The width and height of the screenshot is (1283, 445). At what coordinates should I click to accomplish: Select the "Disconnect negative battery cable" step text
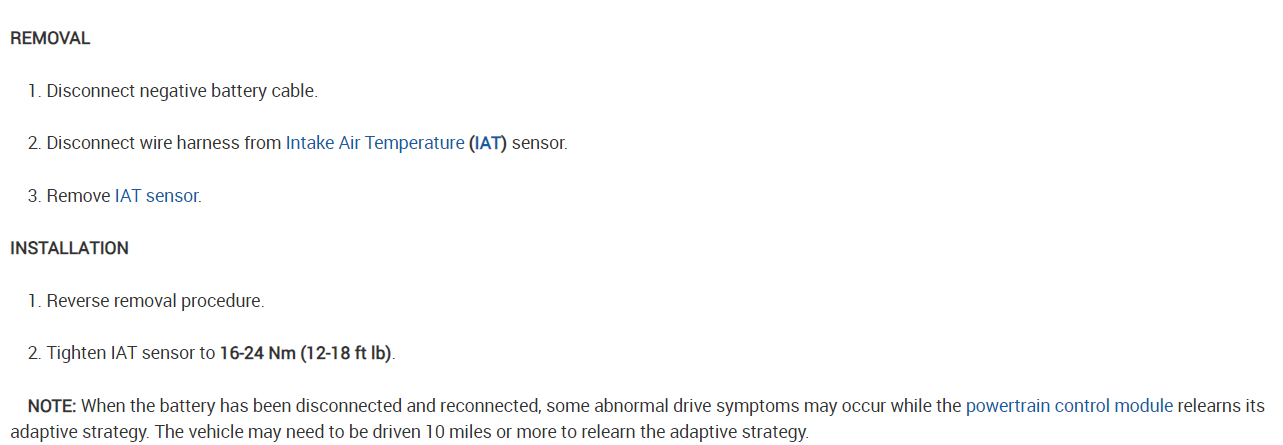(182, 91)
